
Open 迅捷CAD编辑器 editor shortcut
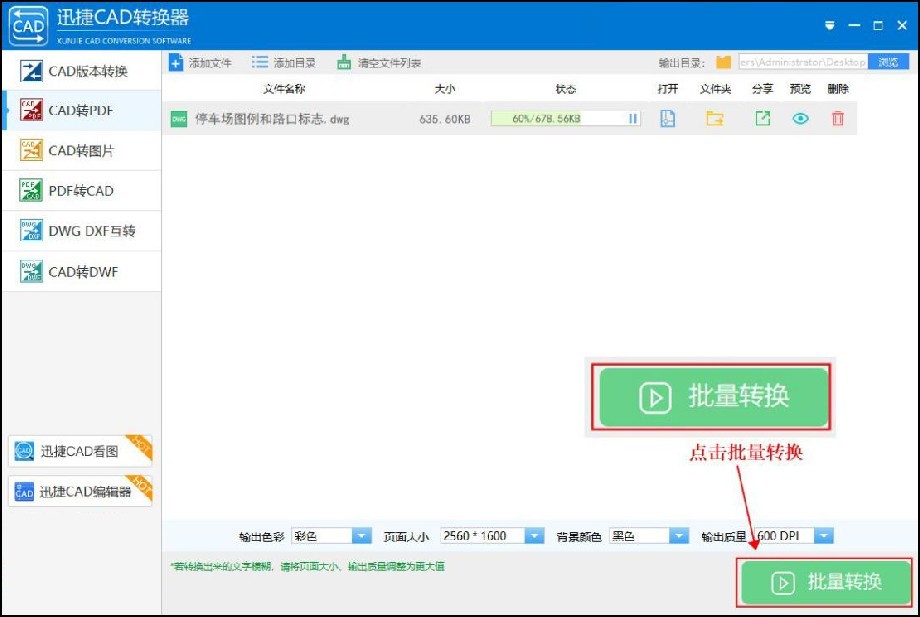point(79,492)
